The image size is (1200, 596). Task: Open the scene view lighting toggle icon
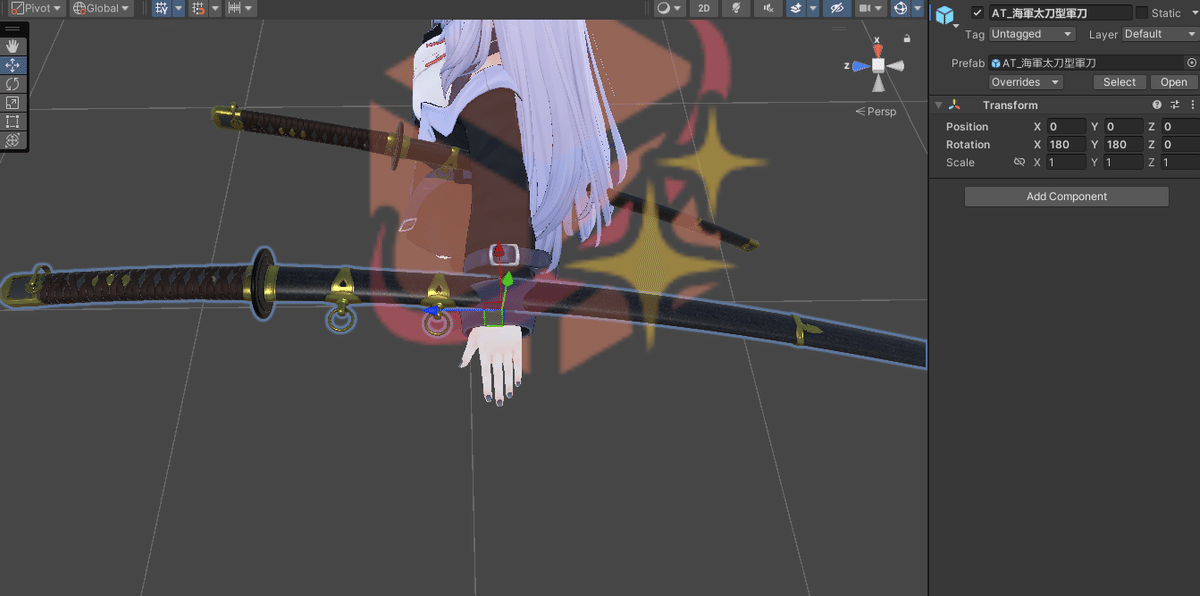735,8
